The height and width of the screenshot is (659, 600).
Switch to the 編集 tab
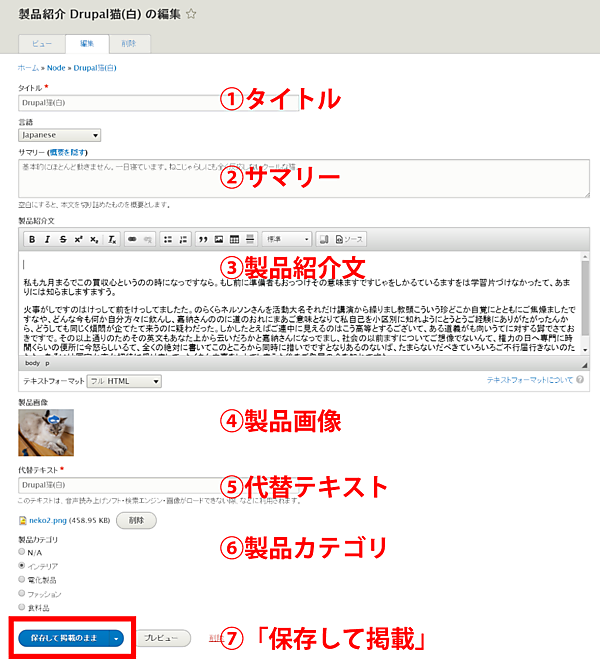[87, 44]
